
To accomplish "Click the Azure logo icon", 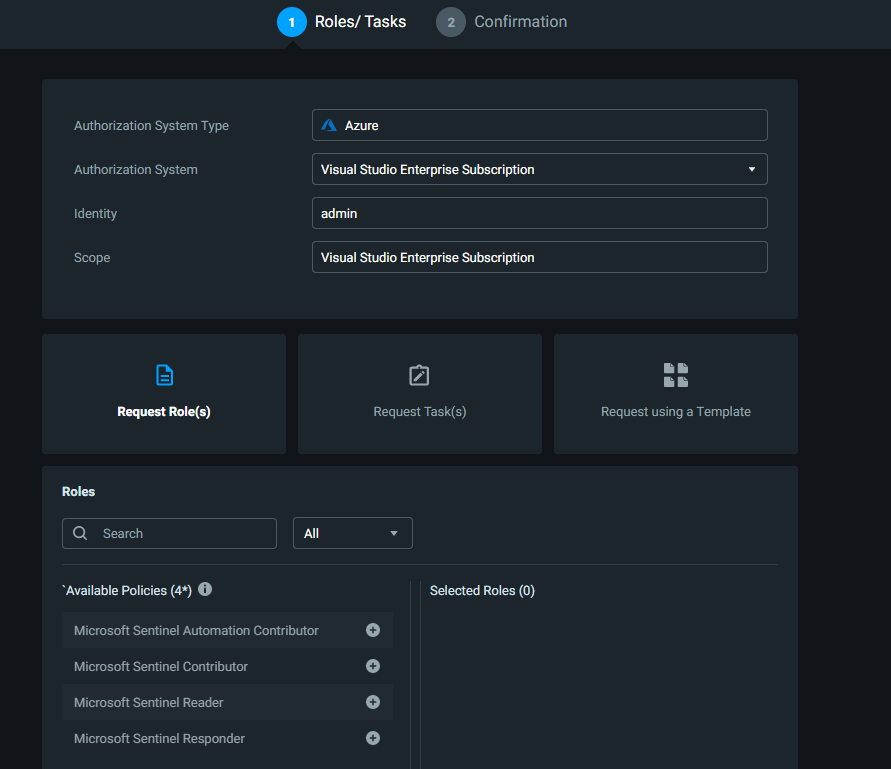I will tap(329, 125).
